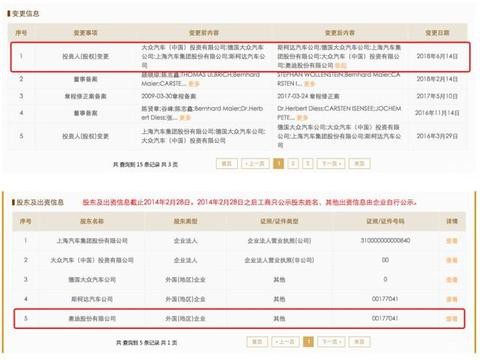Select date cell 2018年2月14日
This screenshot has width=480, height=360.
point(437,79)
